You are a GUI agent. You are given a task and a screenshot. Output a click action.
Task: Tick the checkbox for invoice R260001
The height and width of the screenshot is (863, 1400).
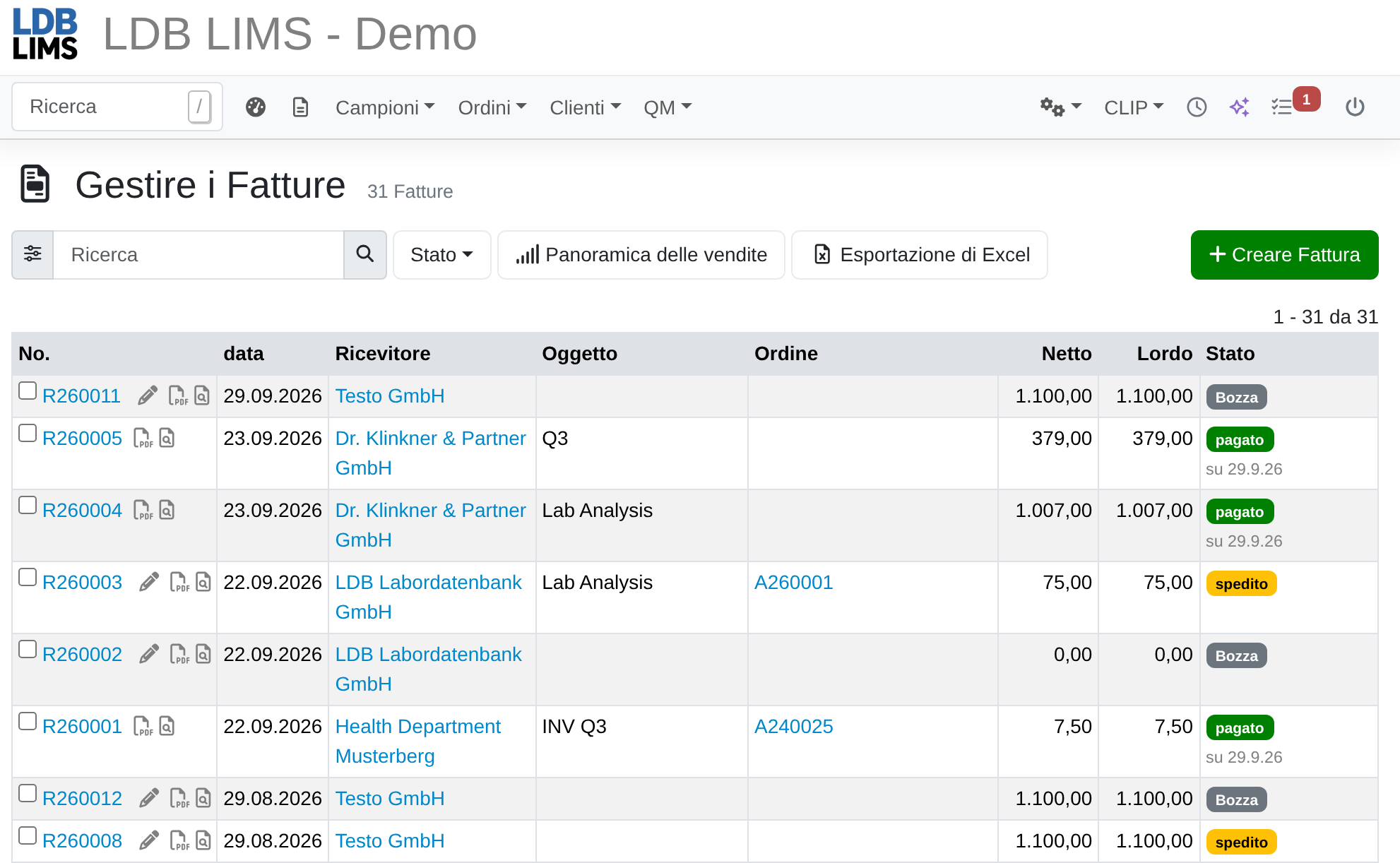point(28,721)
